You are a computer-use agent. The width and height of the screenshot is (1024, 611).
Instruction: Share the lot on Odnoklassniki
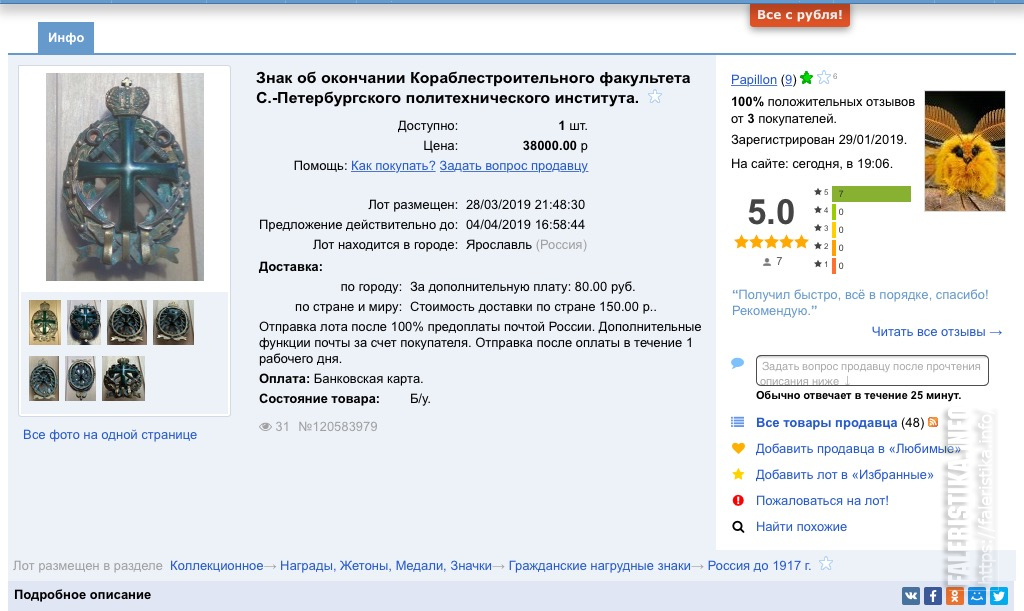pyautogui.click(x=954, y=596)
